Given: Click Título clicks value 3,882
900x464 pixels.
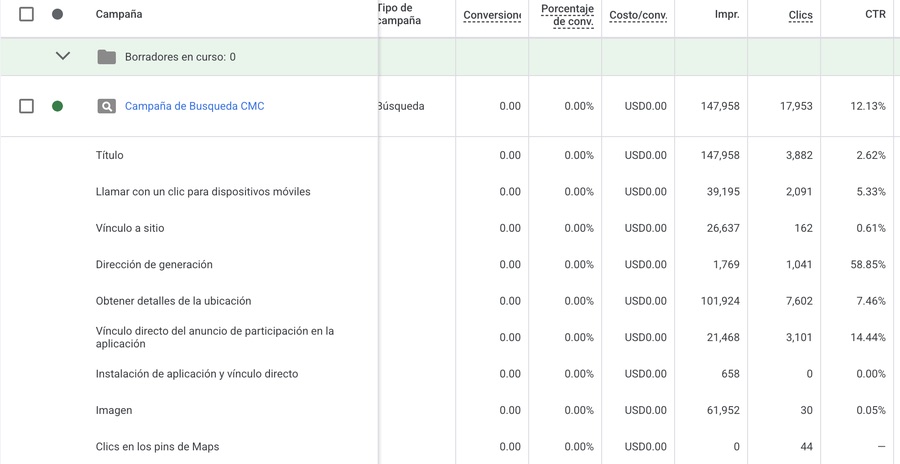Looking at the screenshot, I should tap(799, 155).
